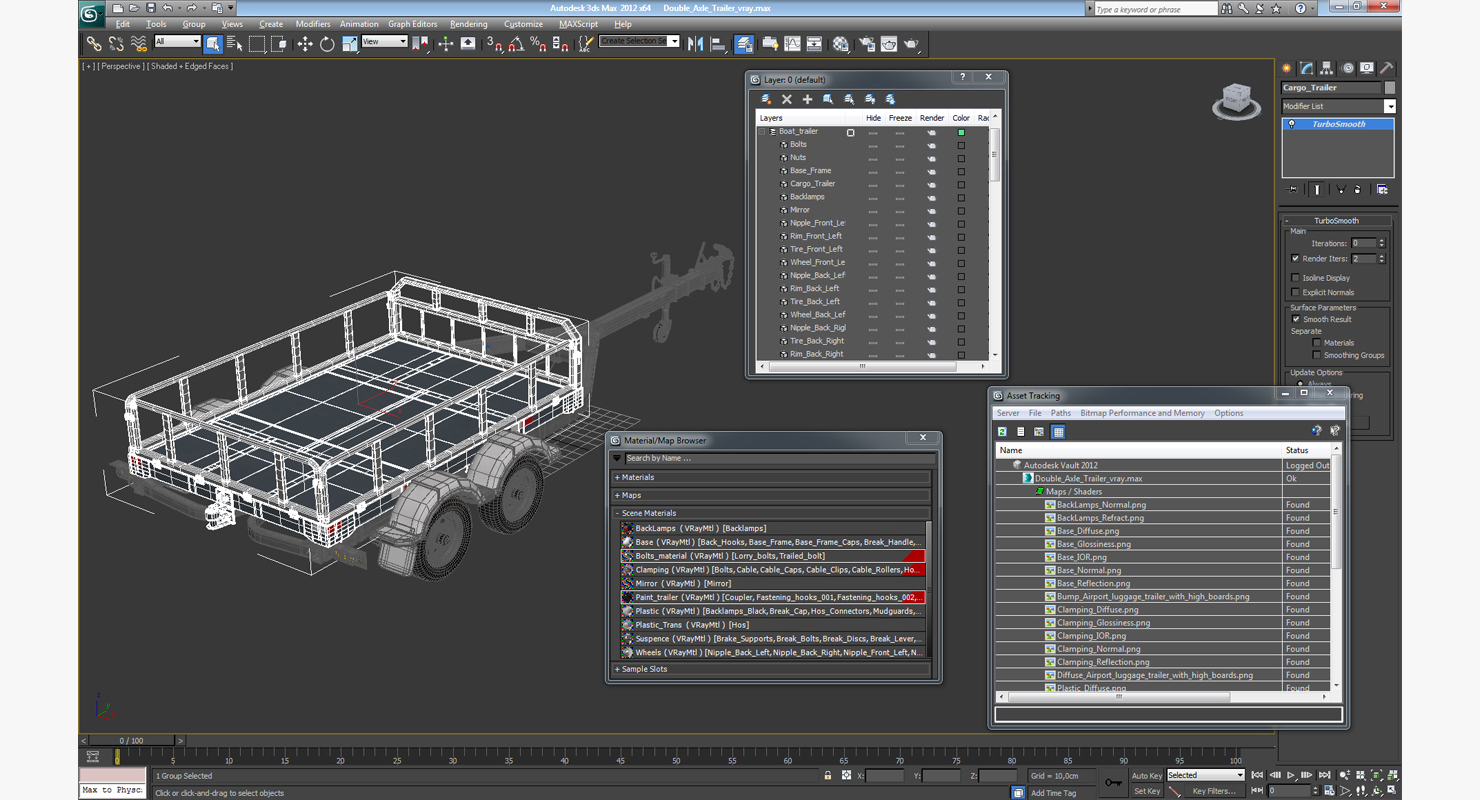The image size is (1480, 800).
Task: Open the Material Editor
Action: 841,44
